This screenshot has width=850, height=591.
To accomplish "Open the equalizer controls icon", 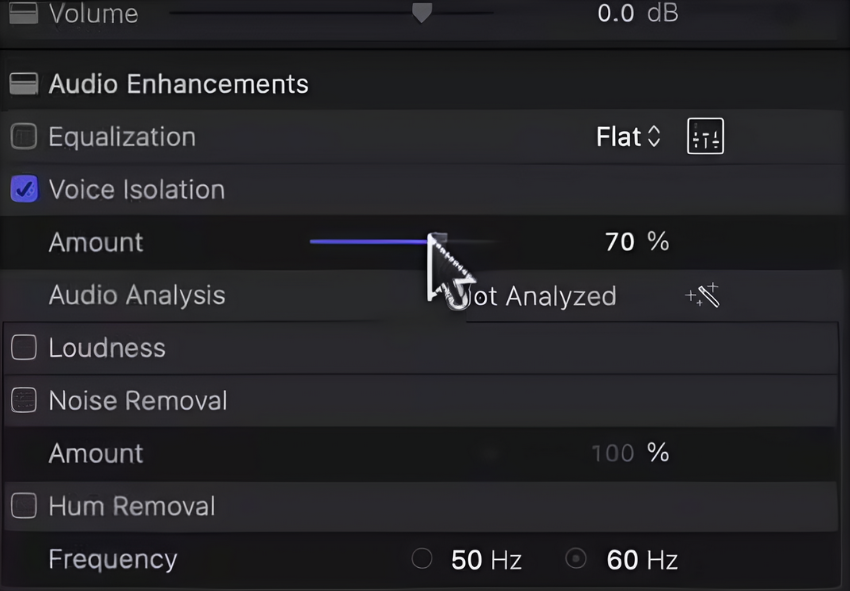I will tap(705, 137).
